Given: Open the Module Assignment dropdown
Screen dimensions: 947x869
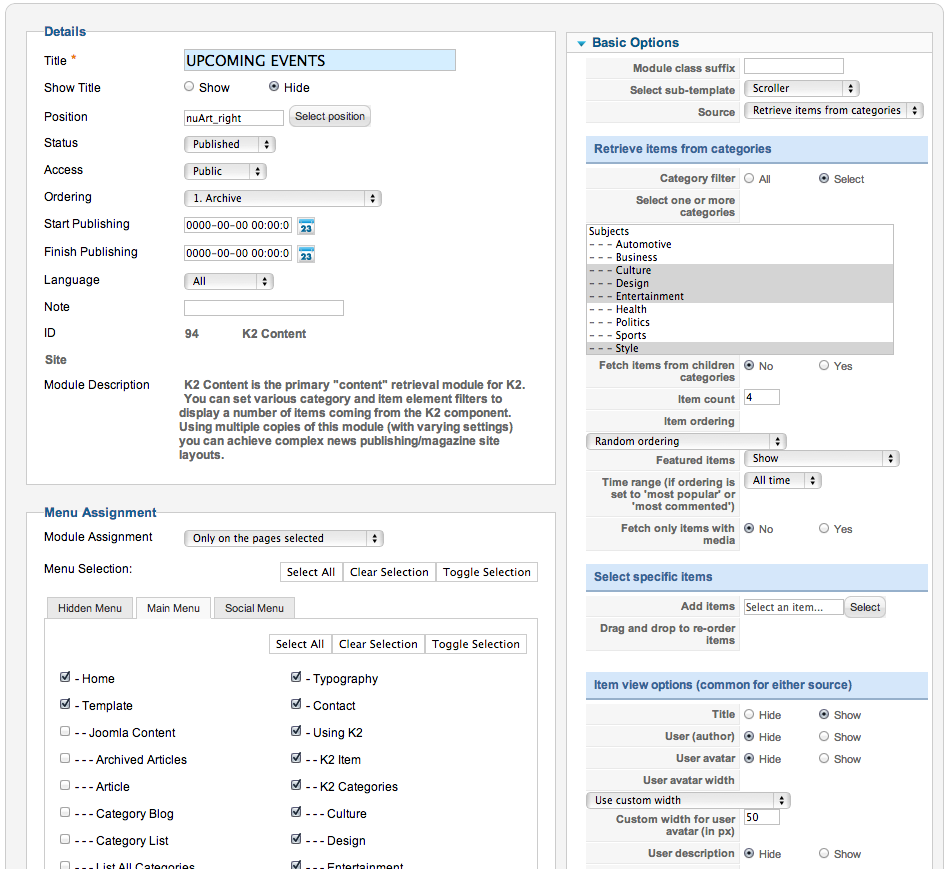Looking at the screenshot, I should pyautogui.click(x=284, y=538).
